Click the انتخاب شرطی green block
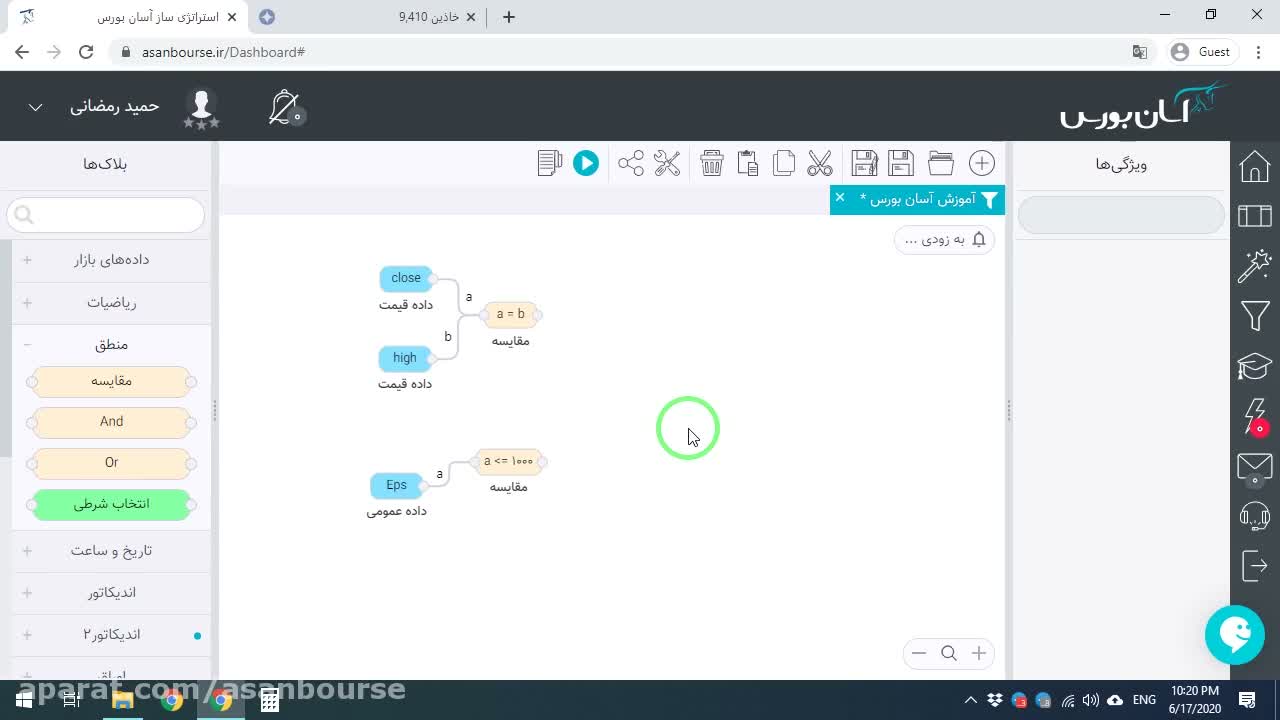 [111, 504]
